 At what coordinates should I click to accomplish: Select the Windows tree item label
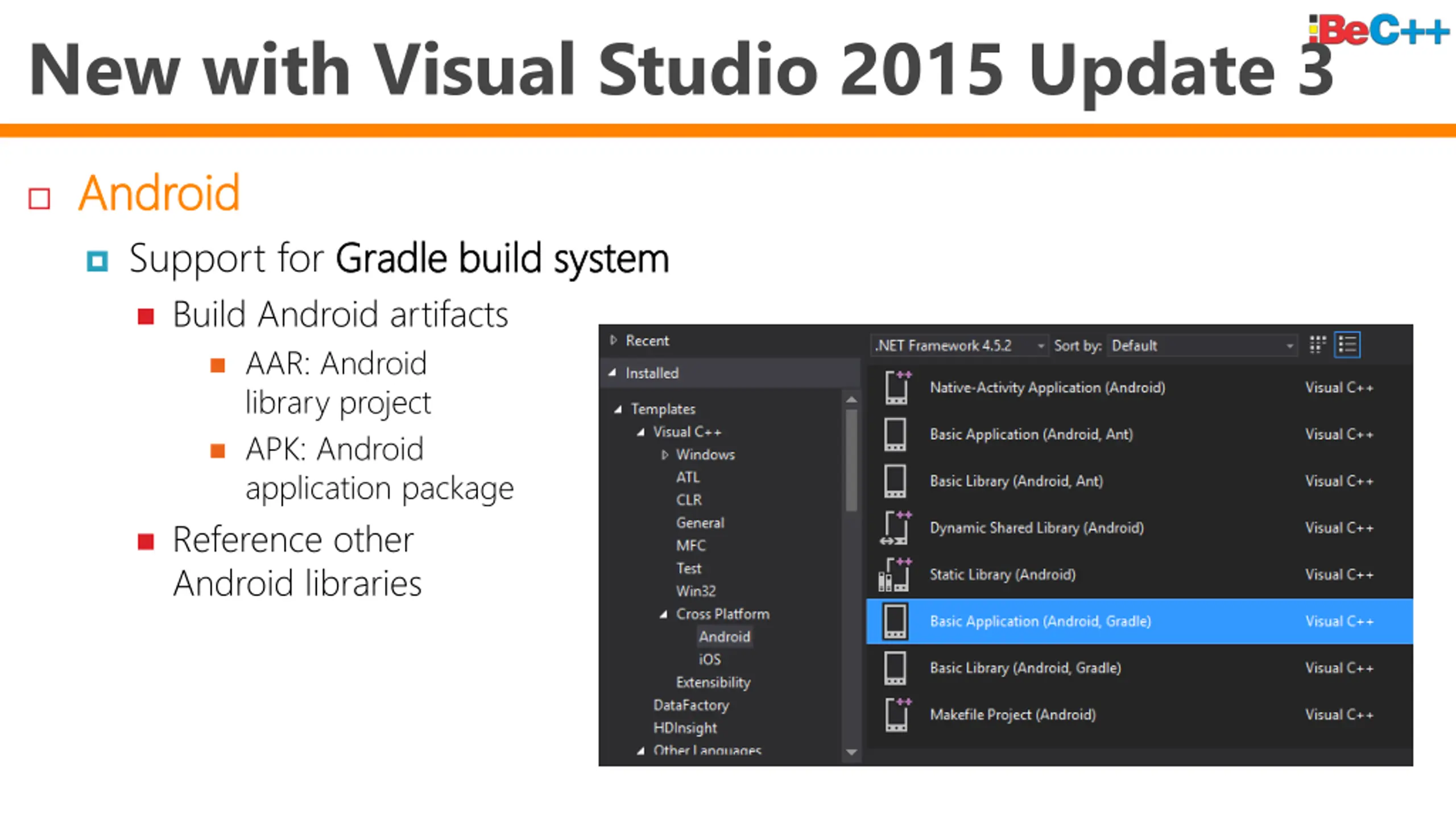point(705,454)
